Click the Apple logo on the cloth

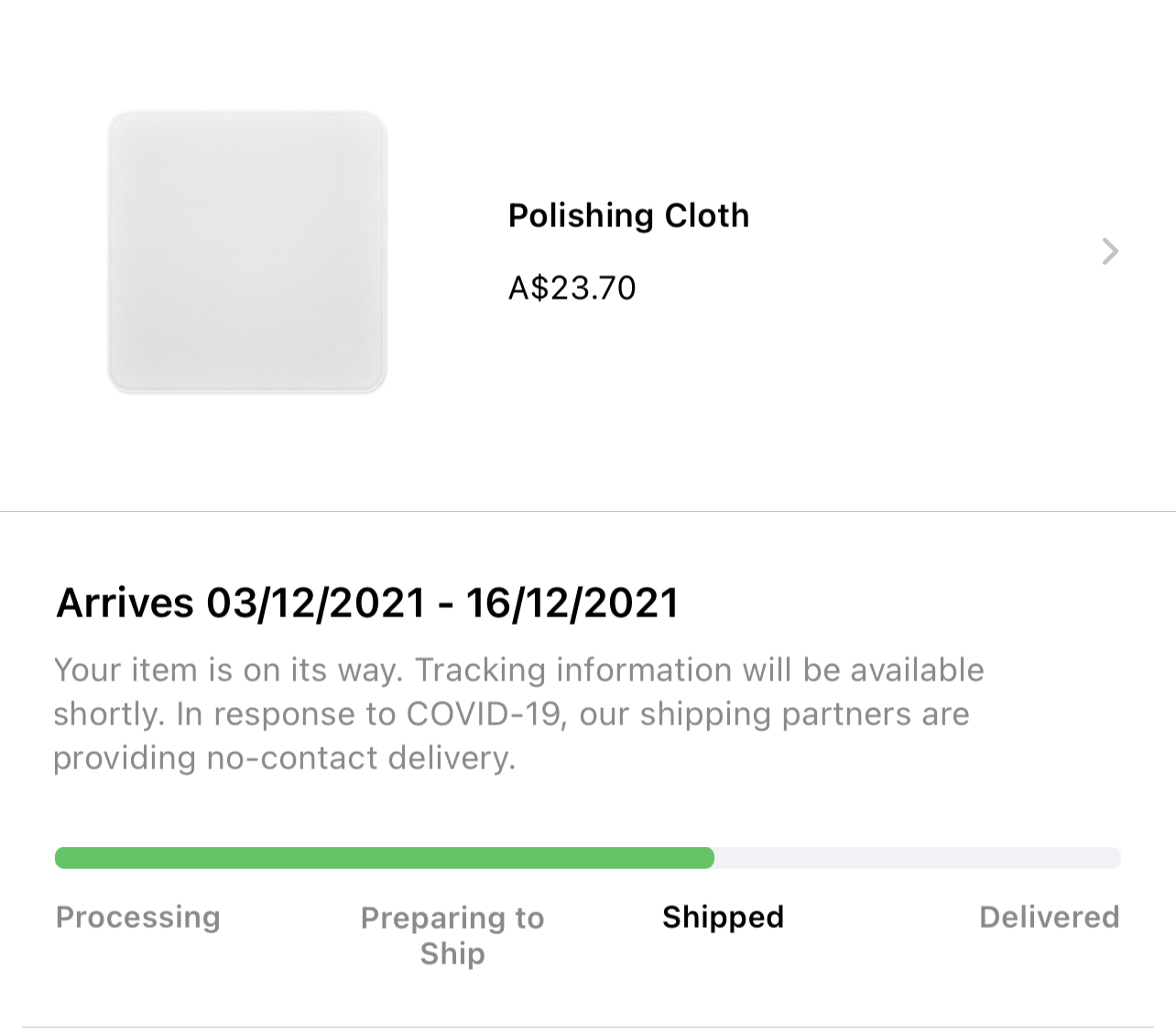coord(344,352)
